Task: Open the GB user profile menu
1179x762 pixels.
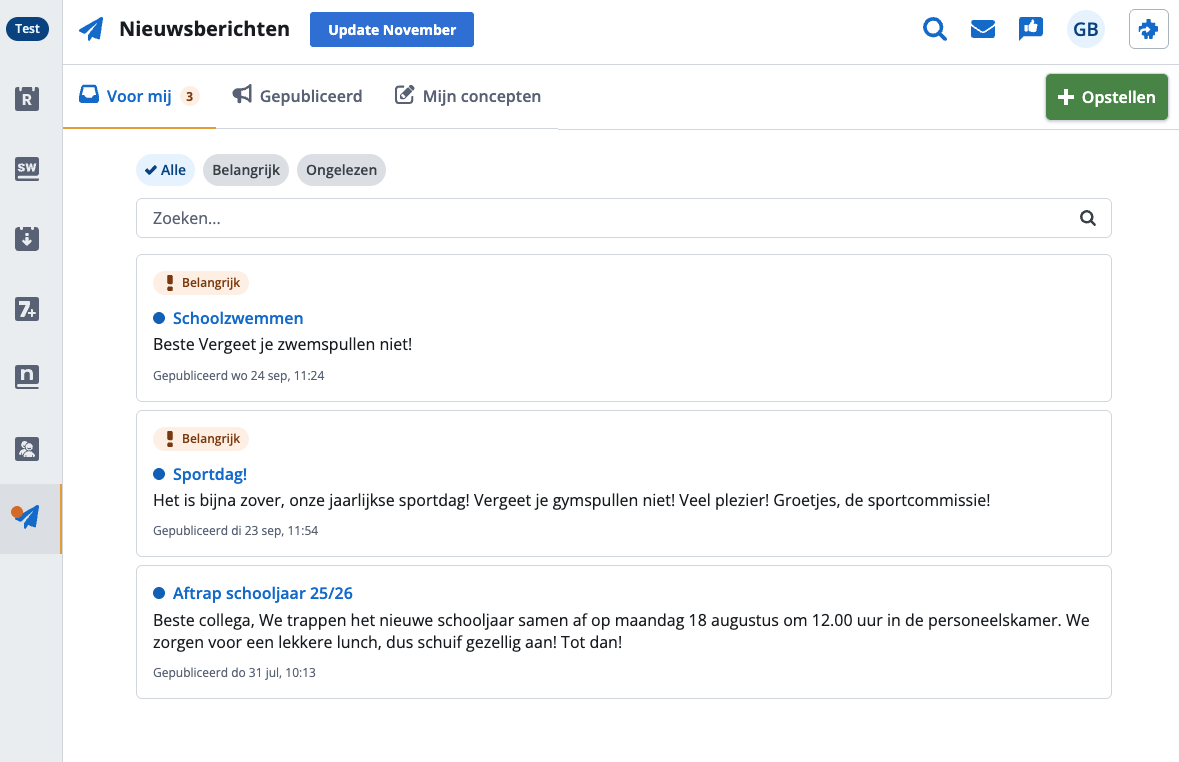Action: pos(1085,30)
